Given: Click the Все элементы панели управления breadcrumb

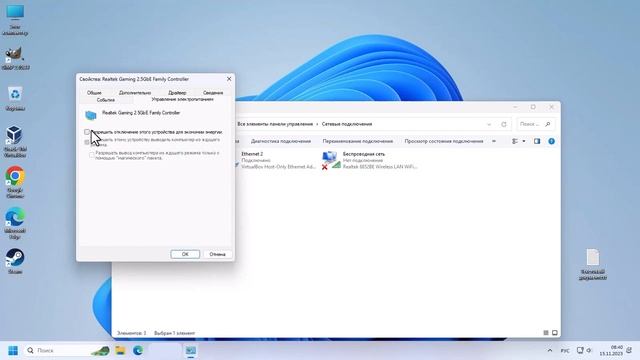Looking at the screenshot, I should click(275, 124).
